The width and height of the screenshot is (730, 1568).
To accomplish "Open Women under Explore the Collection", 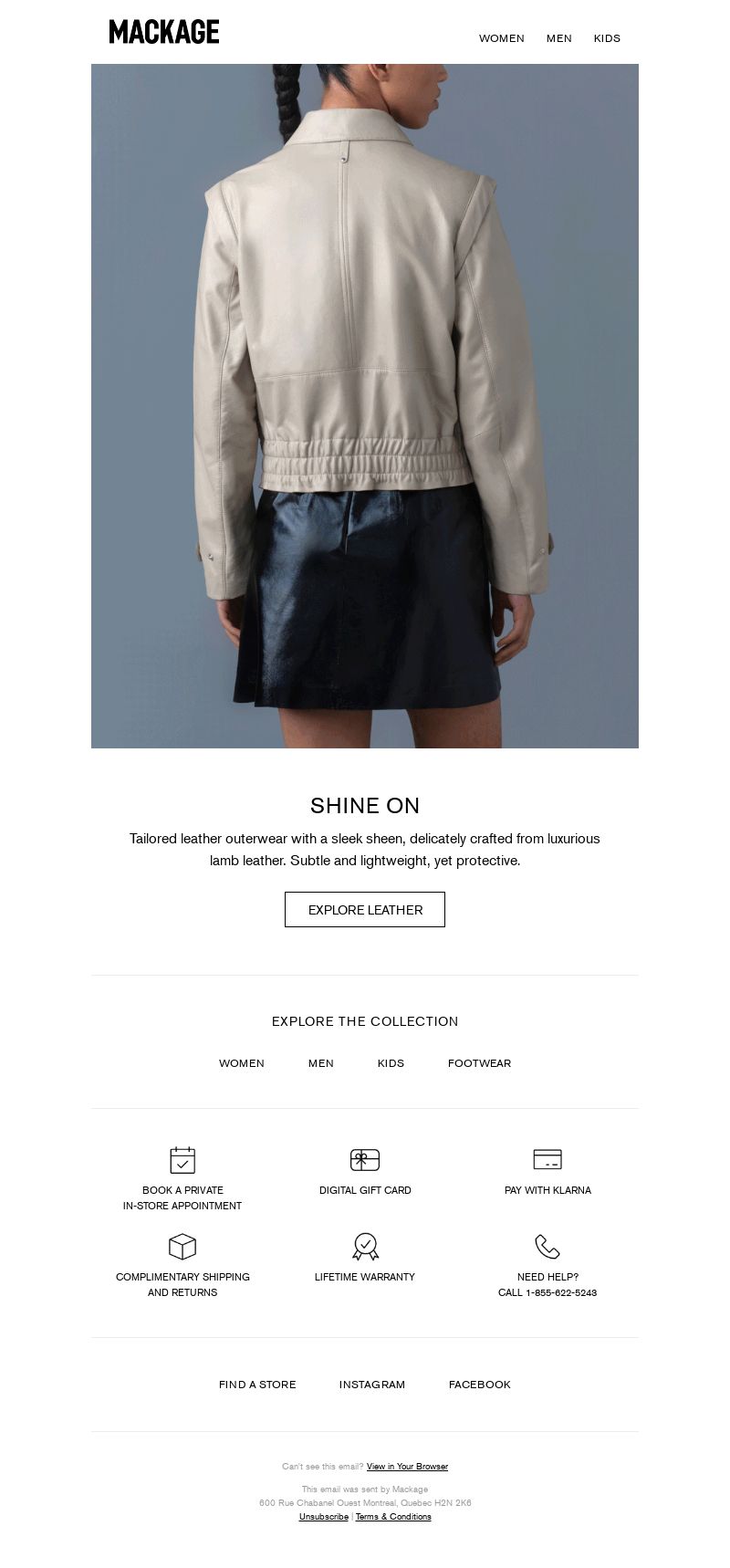I will (242, 1063).
